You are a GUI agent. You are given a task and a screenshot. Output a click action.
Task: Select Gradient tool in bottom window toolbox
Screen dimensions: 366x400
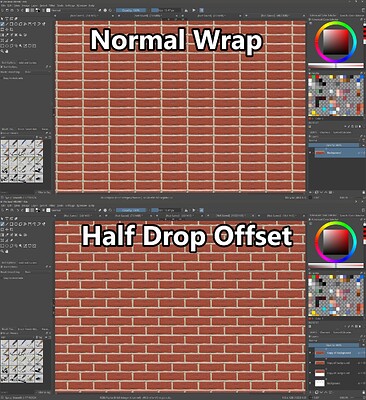pyautogui.click(x=2, y=235)
